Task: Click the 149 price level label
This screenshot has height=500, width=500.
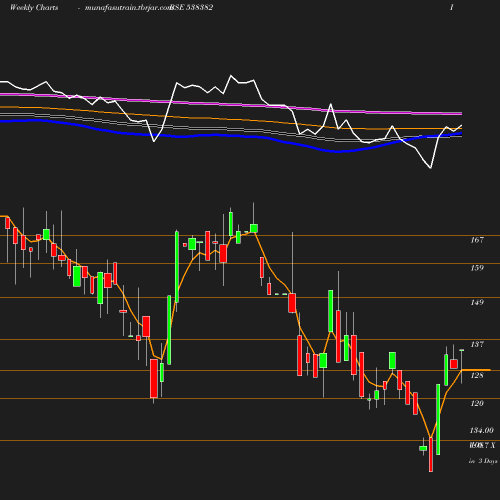Action: tap(477, 302)
